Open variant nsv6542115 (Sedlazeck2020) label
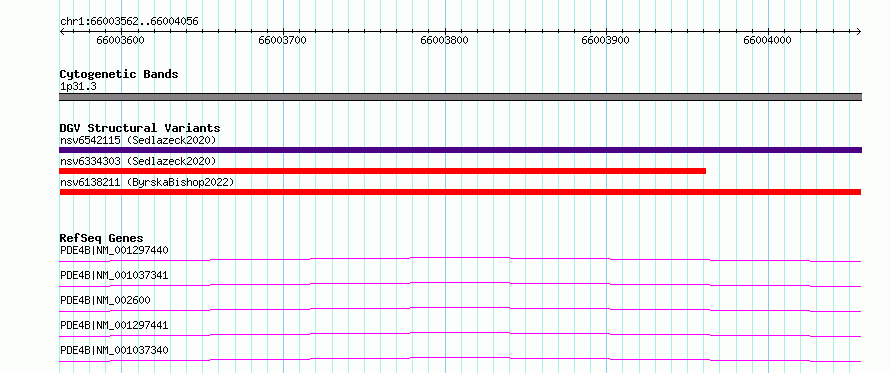 pyautogui.click(x=138, y=140)
